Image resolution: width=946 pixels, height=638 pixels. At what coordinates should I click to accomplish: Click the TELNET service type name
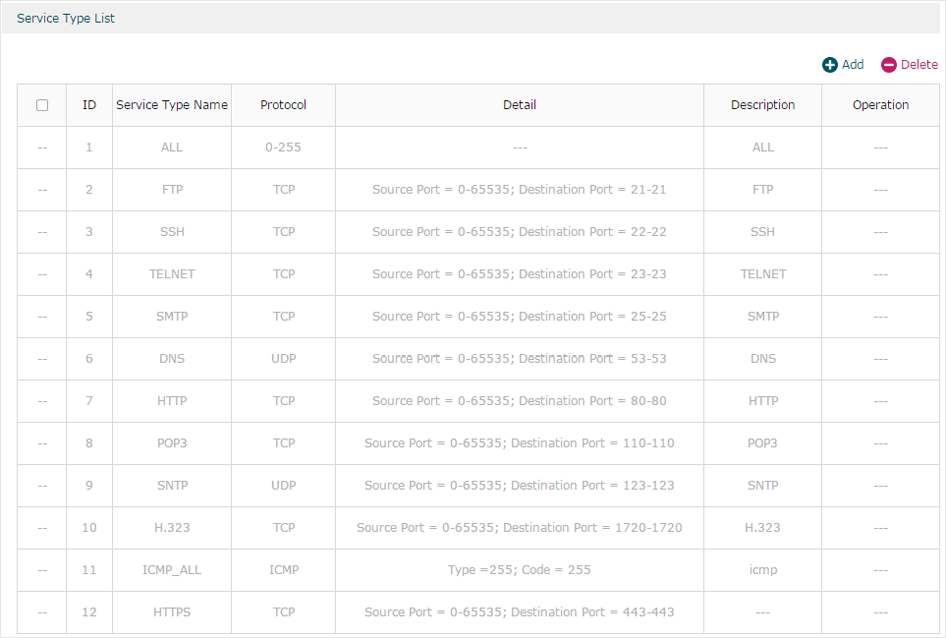172,274
